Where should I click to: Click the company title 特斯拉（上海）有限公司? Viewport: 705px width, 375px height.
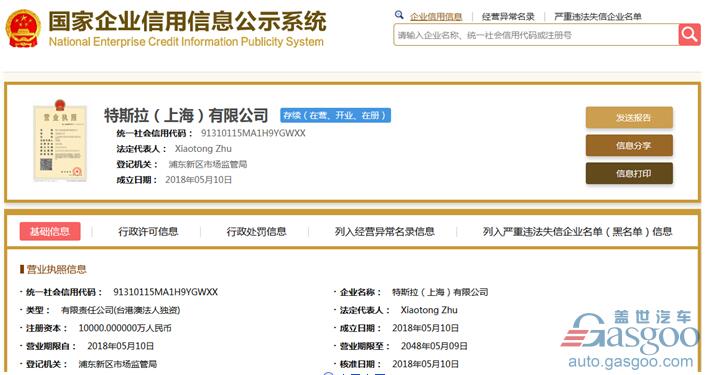click(186, 116)
